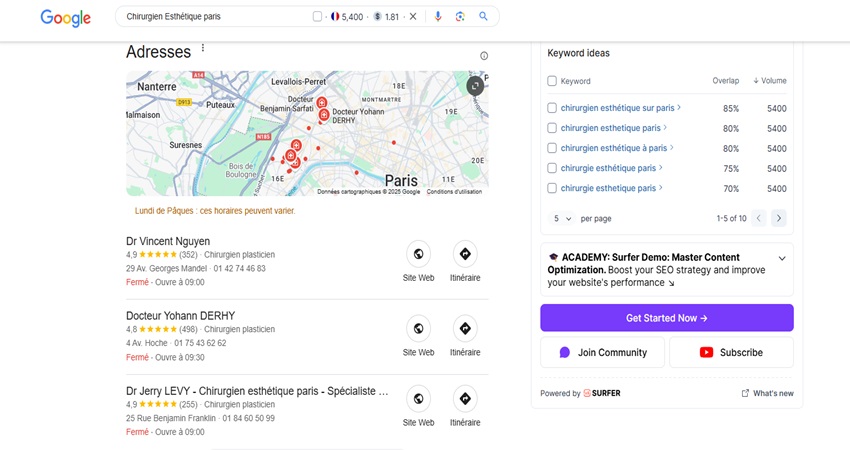Go to previous keyword page

(758, 218)
